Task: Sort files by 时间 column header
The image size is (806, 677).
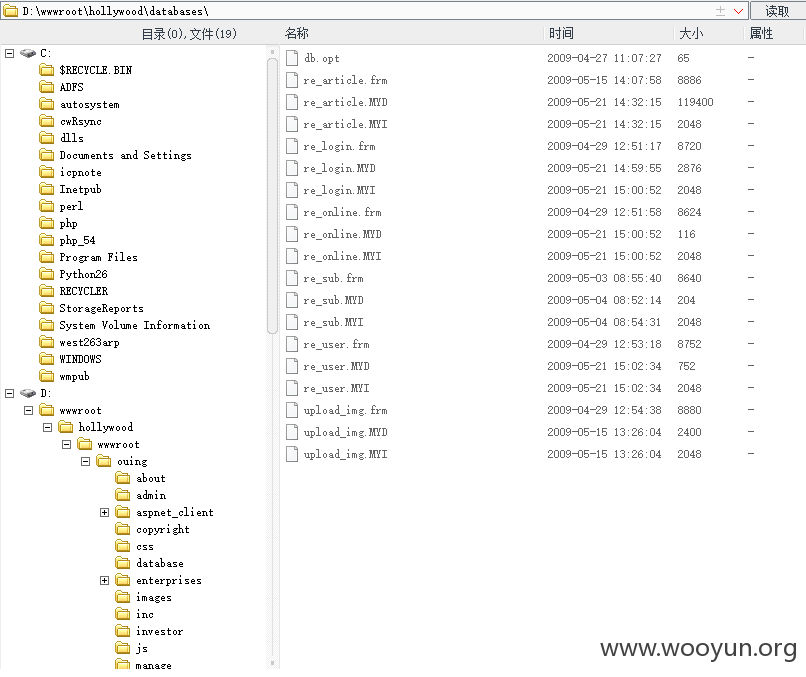Action: click(561, 33)
